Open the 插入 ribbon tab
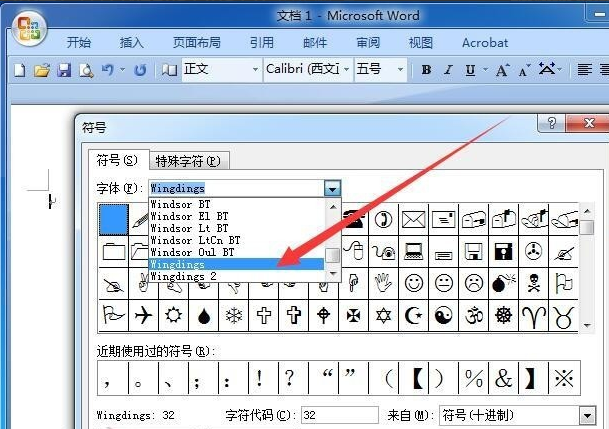 (x=132, y=42)
